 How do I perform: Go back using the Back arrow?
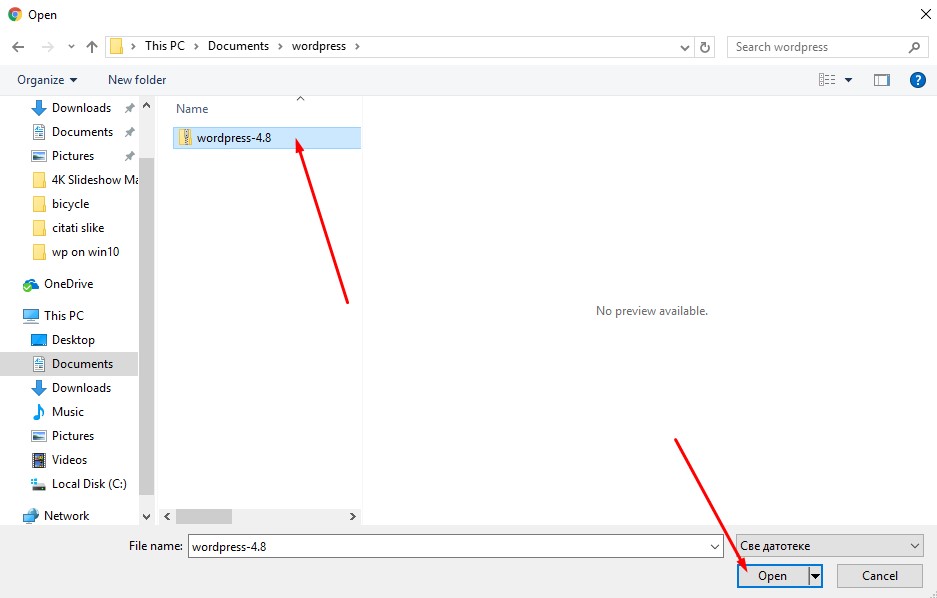pyautogui.click(x=18, y=47)
